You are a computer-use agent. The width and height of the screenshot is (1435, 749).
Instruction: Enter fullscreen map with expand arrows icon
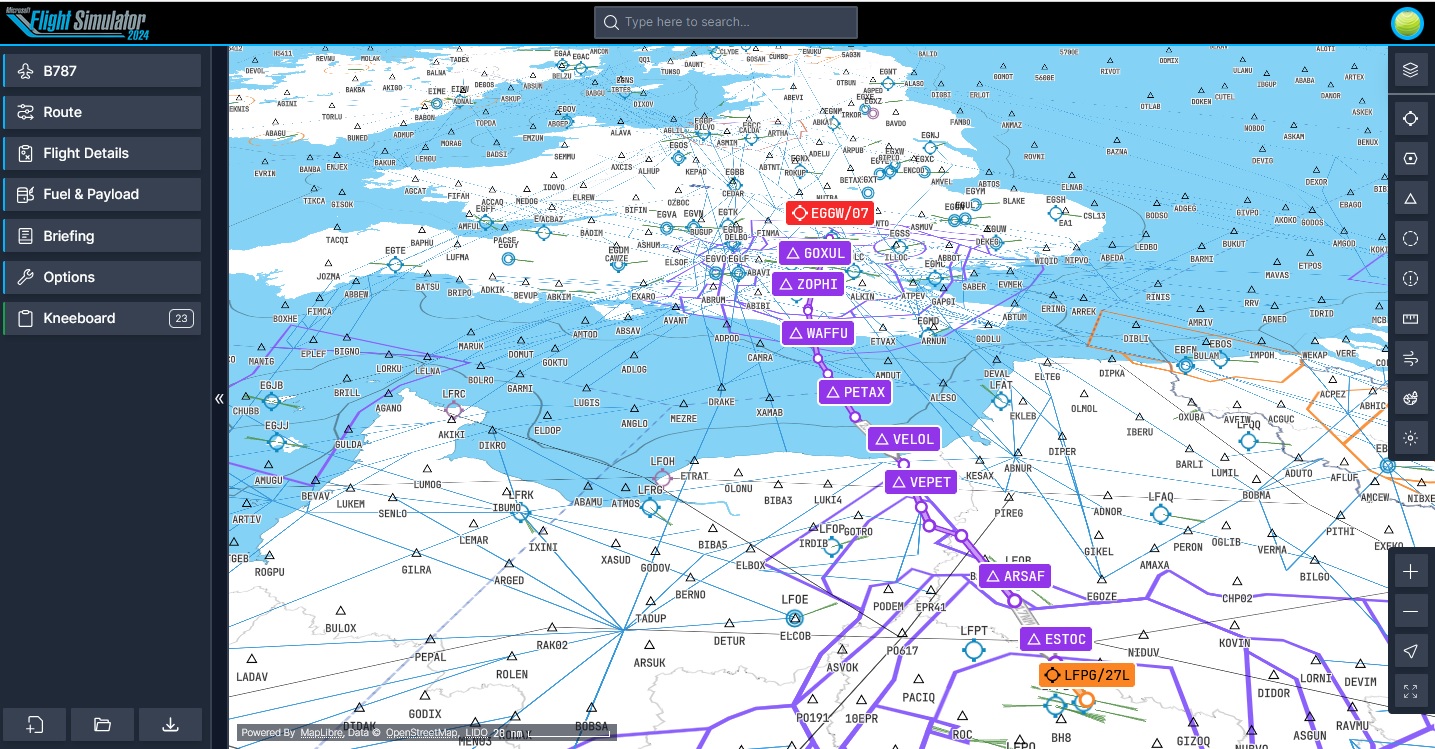pos(1410,691)
